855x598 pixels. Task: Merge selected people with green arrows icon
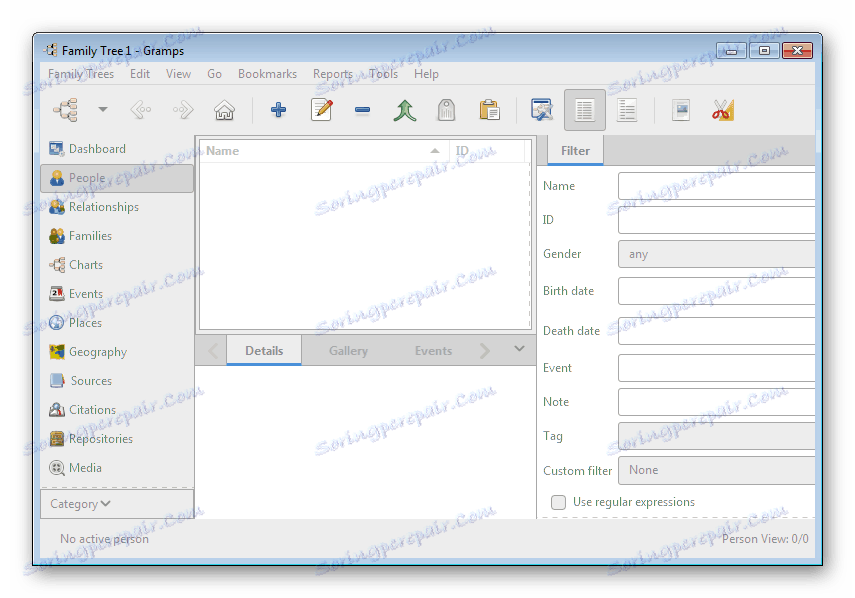[x=405, y=110]
